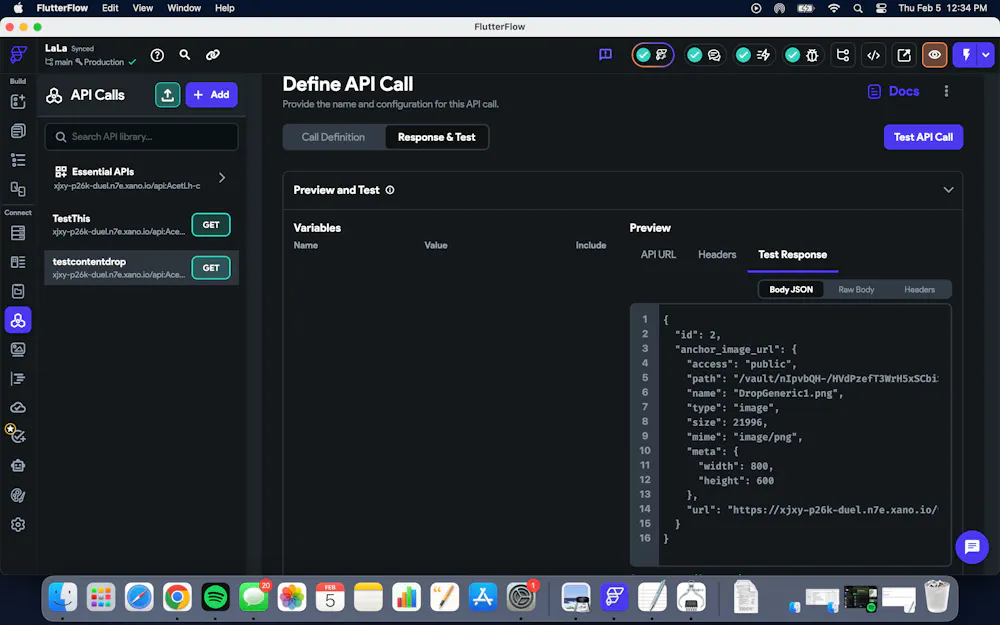
Task: Open the Settings gear in sidebar
Action: (x=18, y=524)
